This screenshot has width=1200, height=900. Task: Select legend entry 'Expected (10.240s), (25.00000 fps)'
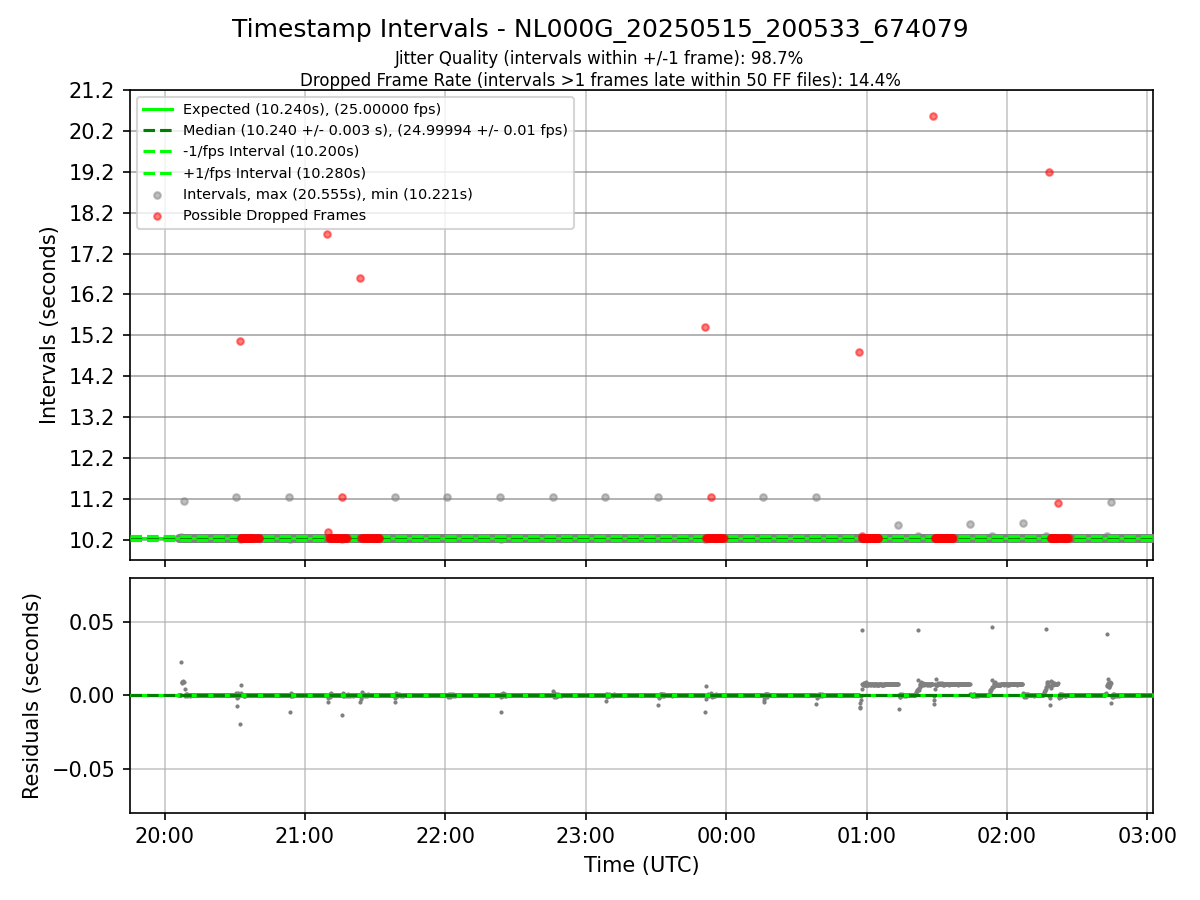click(x=312, y=109)
